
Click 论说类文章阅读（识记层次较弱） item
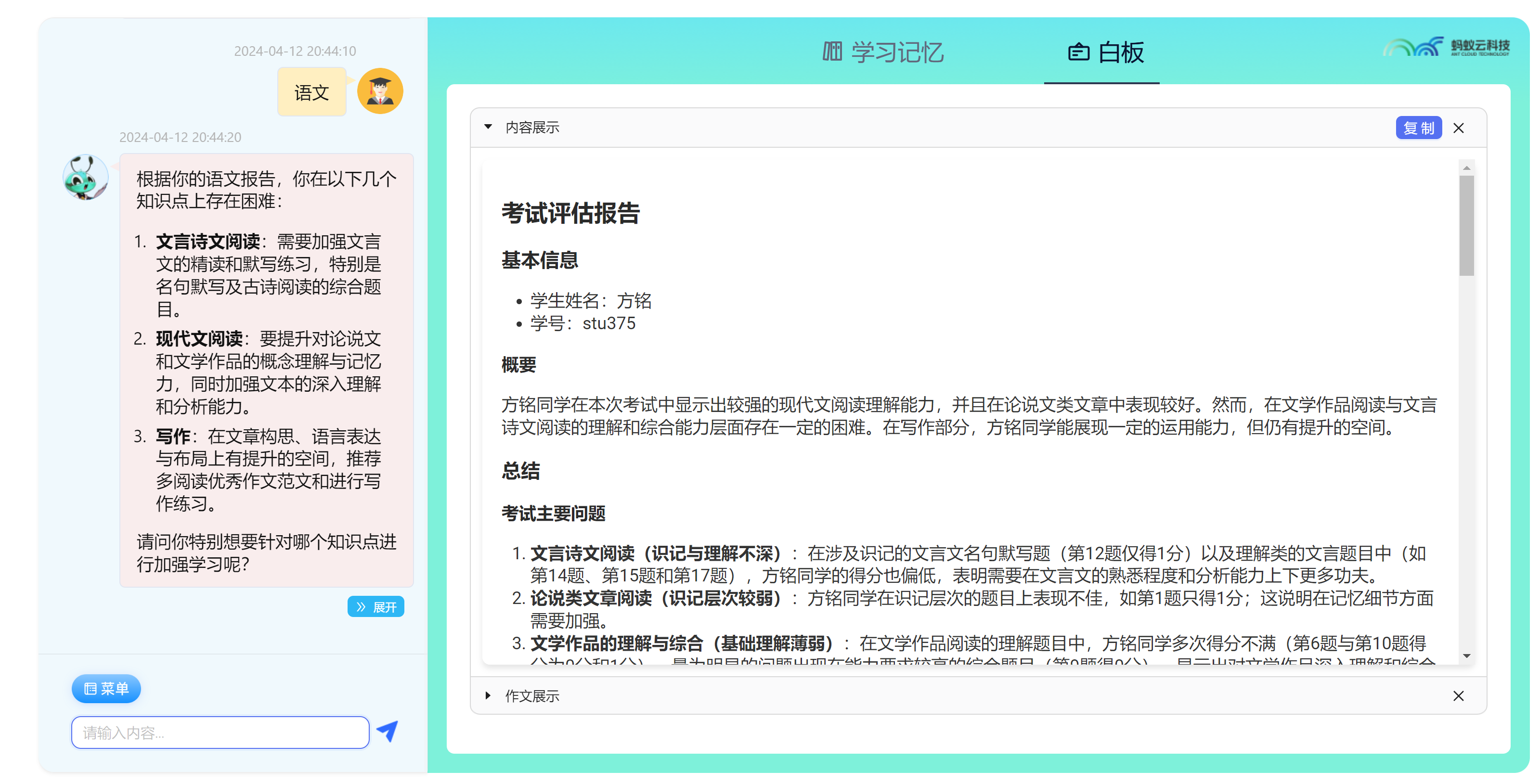tap(656, 598)
